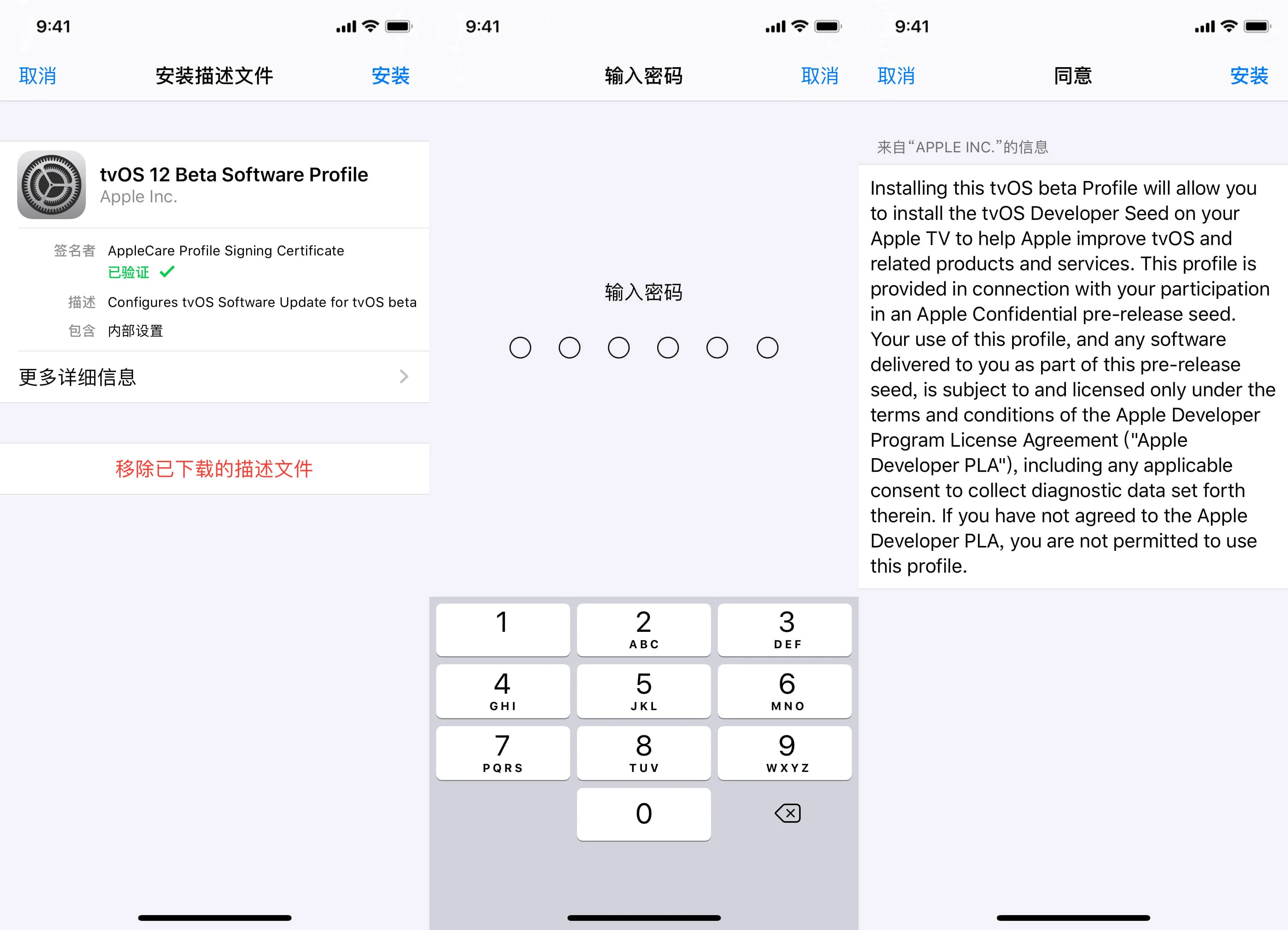The height and width of the screenshot is (930, 1288).
Task: Tap password input field circles
Action: point(644,347)
